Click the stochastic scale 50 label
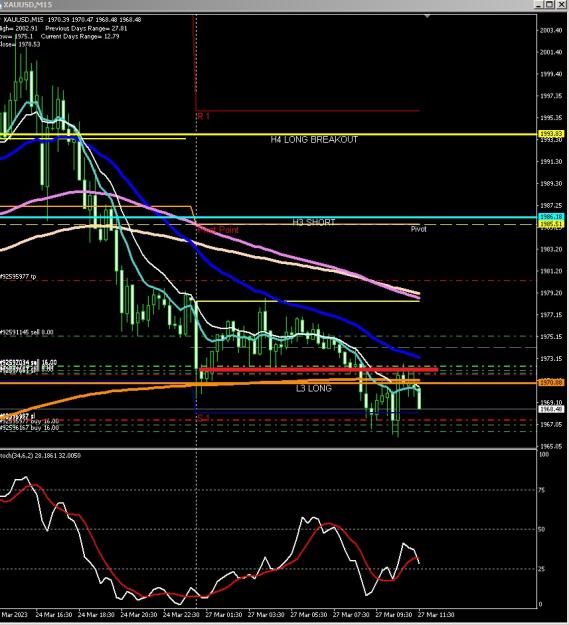This screenshot has height=625, width=569. tap(542, 529)
